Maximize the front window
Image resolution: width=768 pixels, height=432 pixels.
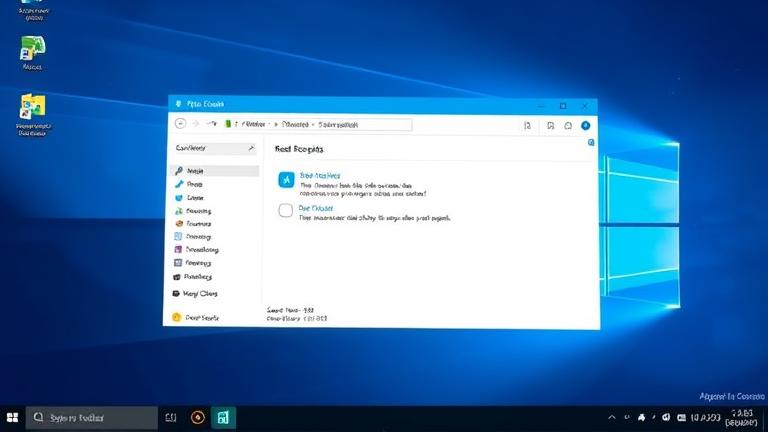(563, 106)
